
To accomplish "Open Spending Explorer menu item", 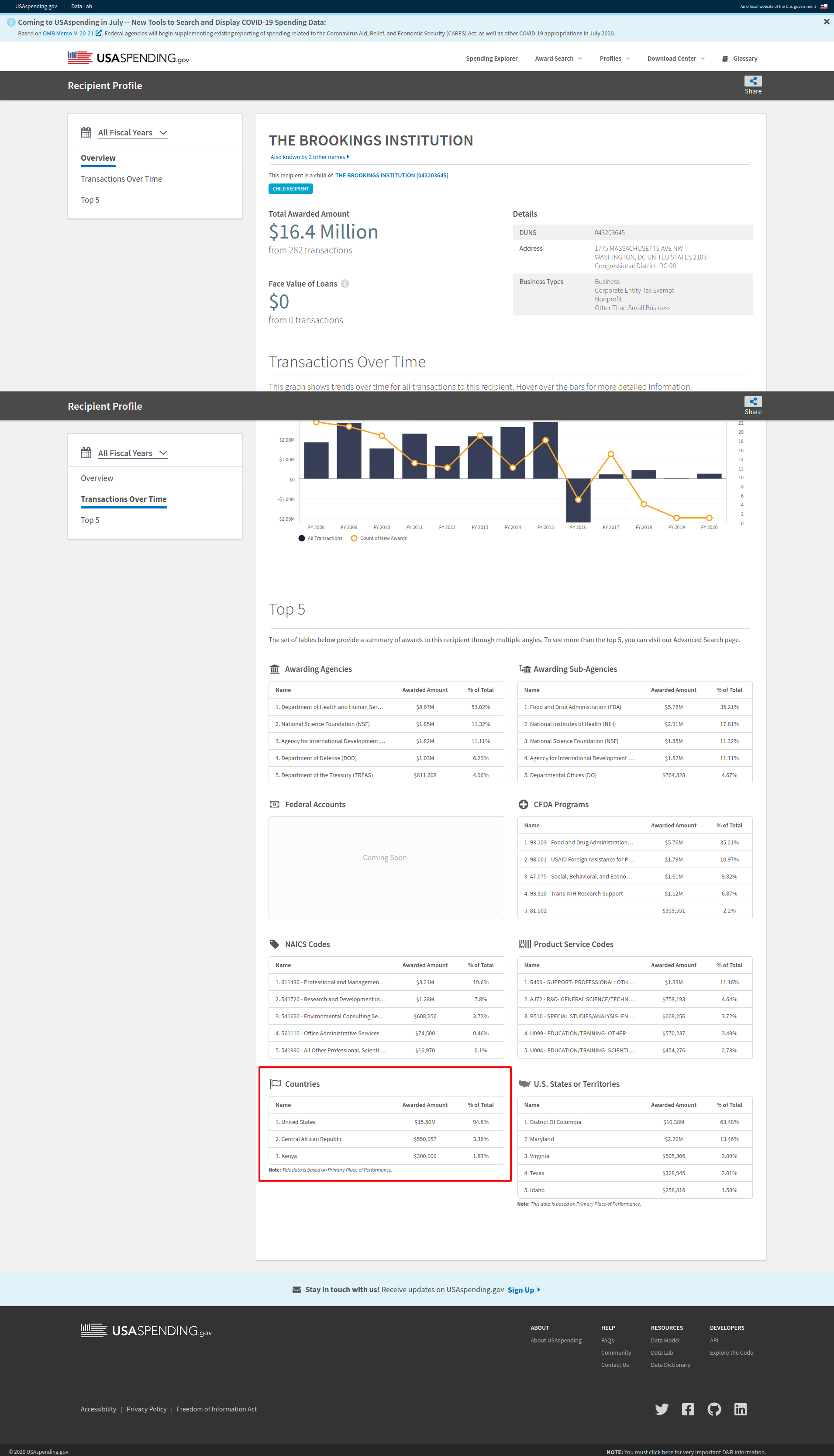I will tap(492, 59).
